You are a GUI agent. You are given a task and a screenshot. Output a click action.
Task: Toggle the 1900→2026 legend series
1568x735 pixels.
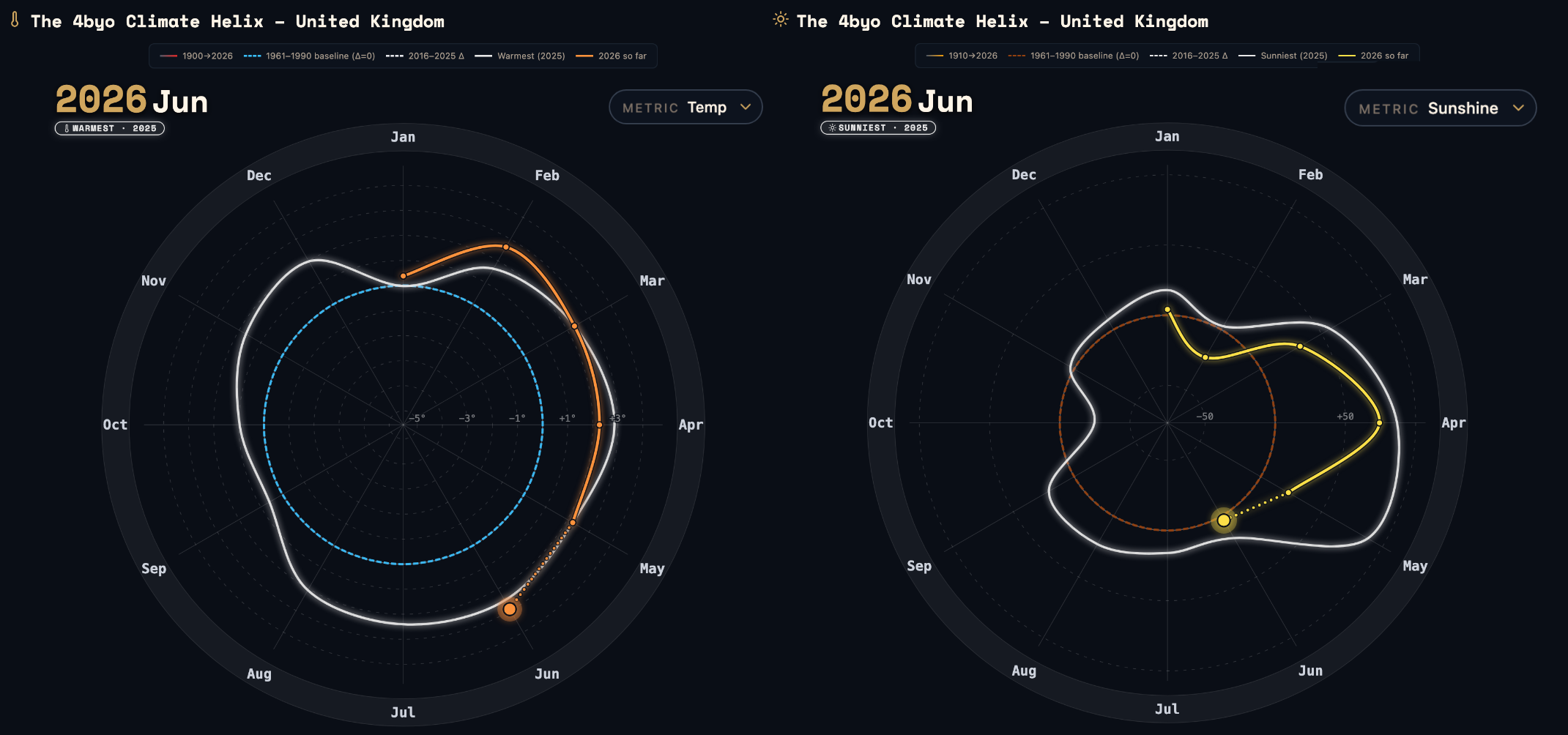(196, 56)
